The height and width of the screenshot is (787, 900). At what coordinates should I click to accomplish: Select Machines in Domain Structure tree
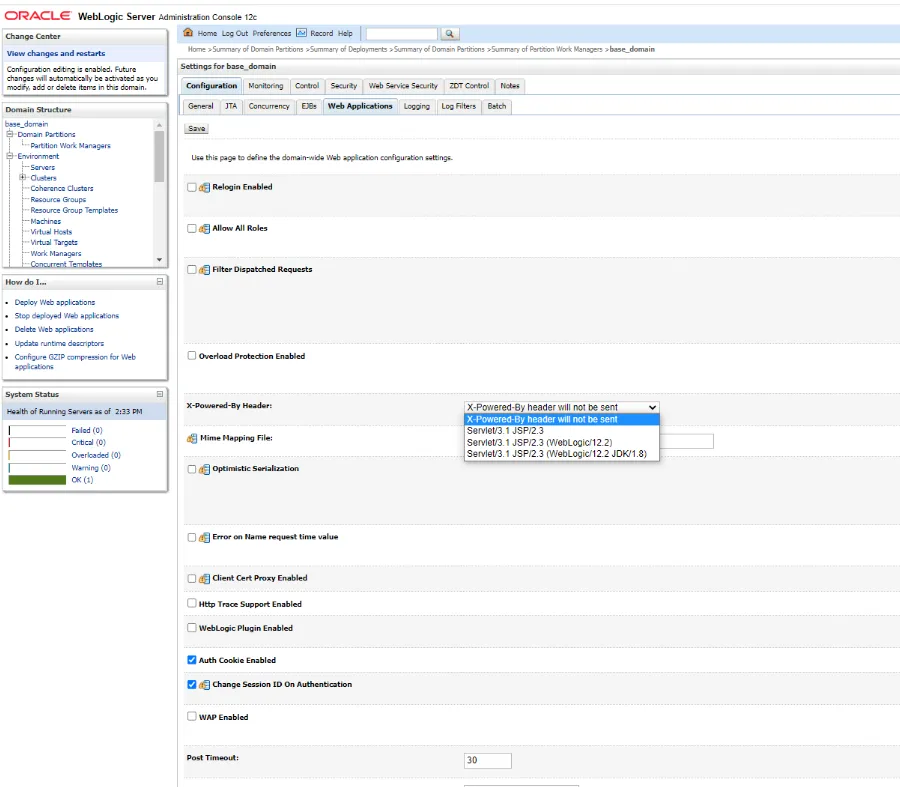tap(45, 222)
